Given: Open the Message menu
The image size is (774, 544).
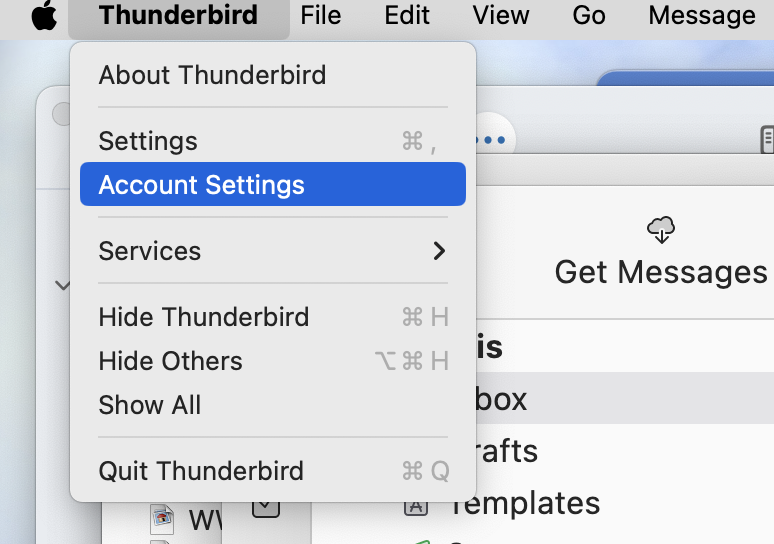Looking at the screenshot, I should click(x=701, y=16).
